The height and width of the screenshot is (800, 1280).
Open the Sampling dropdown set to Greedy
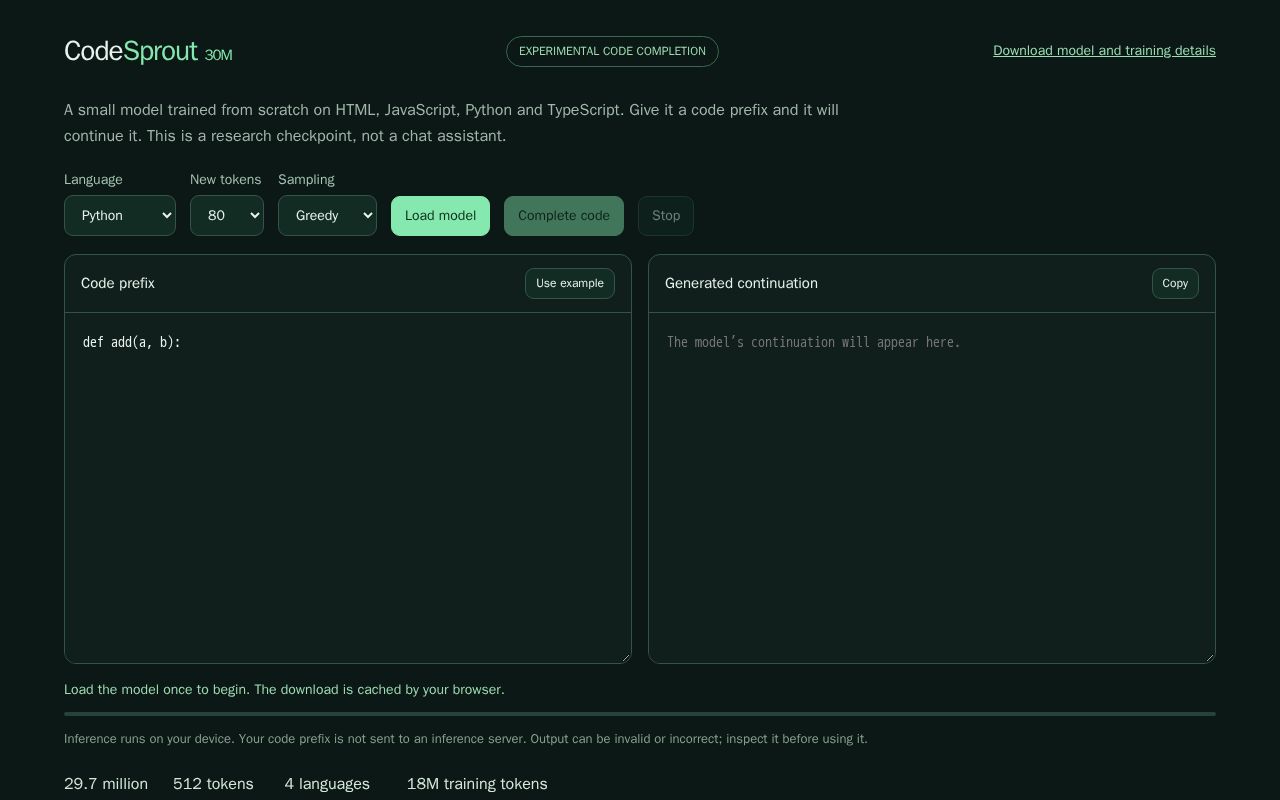pyautogui.click(x=327, y=215)
